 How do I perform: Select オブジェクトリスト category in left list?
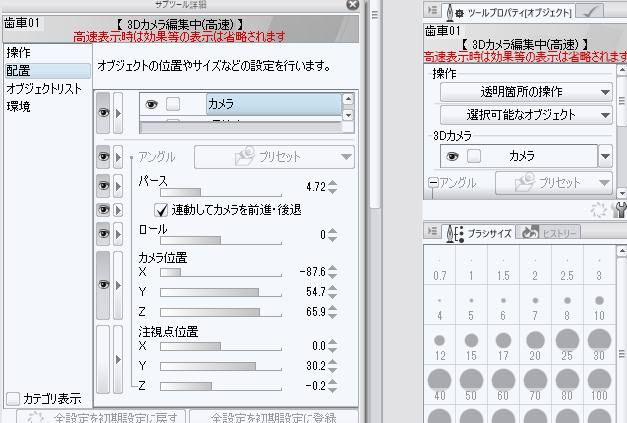coord(45,88)
